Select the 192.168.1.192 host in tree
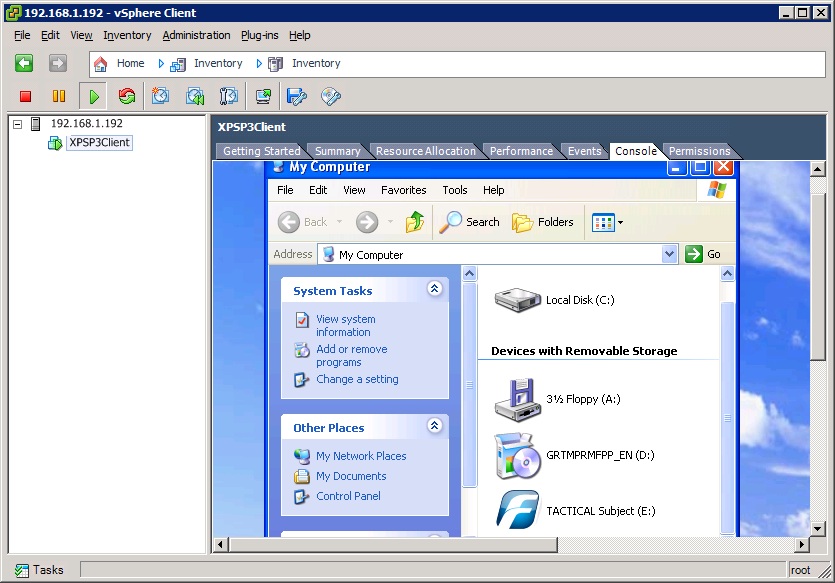Screen dimensions: 835x583 point(86,124)
